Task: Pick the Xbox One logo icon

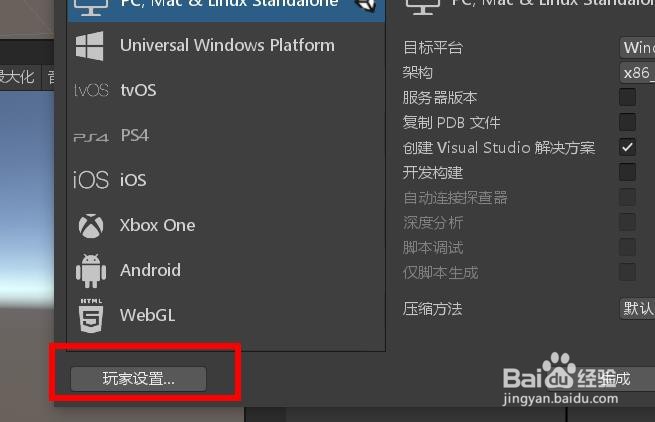Action: coord(91,226)
